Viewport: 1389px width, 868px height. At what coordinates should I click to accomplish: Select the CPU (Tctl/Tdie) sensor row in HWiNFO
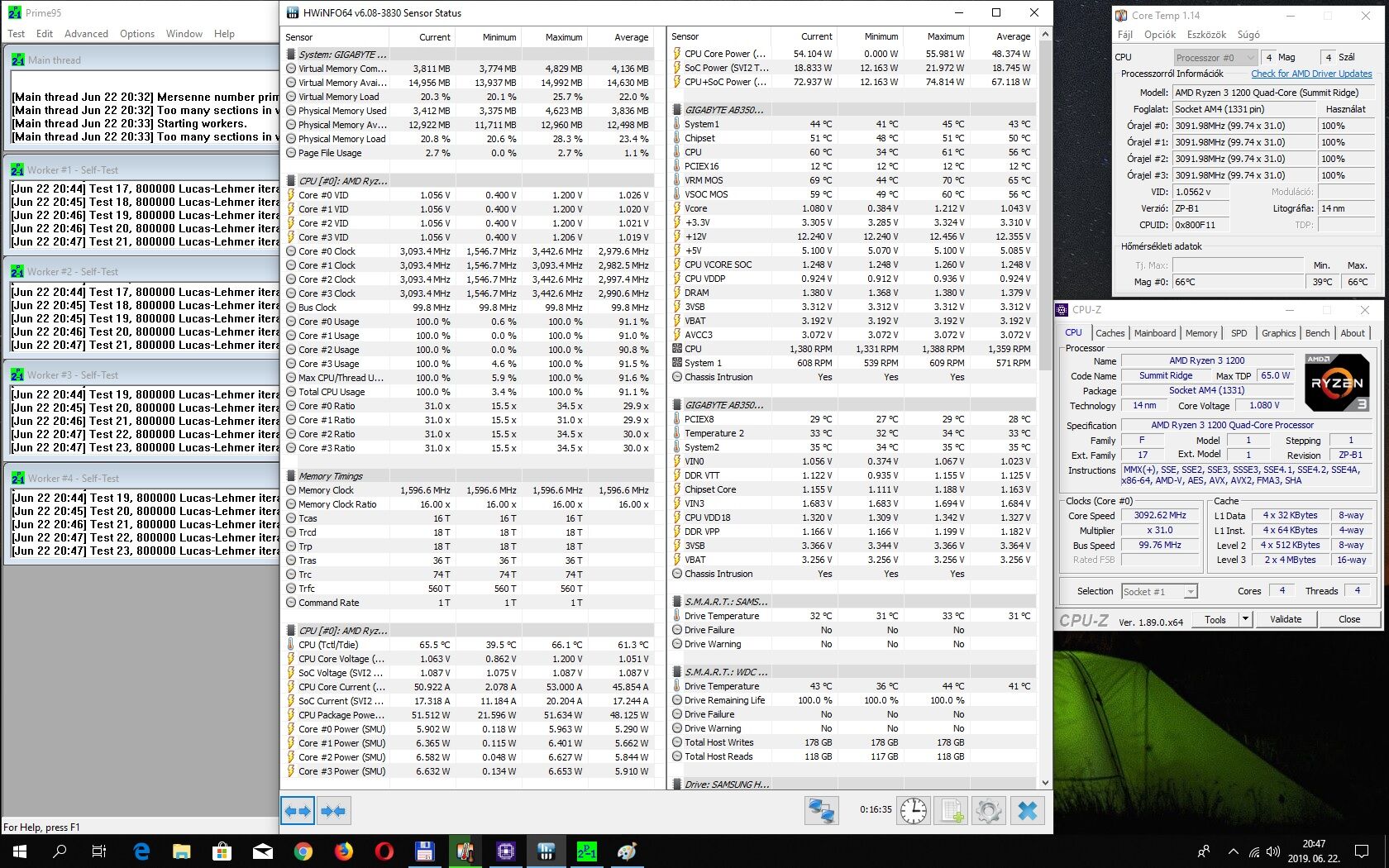click(469, 645)
